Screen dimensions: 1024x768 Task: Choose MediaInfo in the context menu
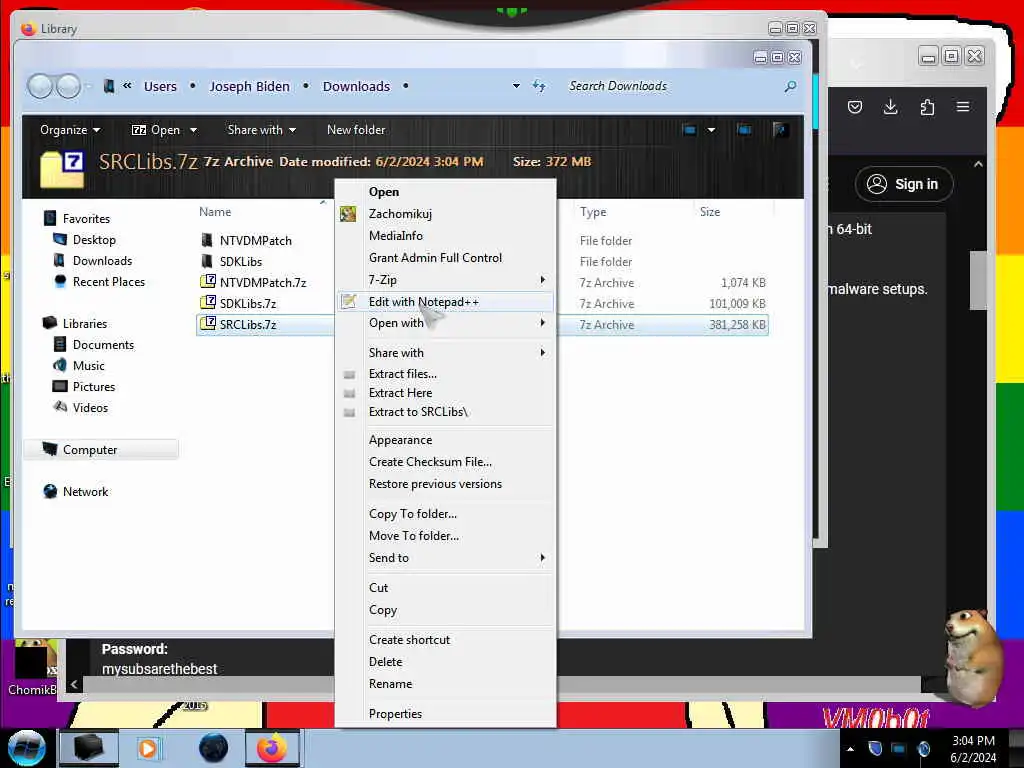pyautogui.click(x=396, y=236)
